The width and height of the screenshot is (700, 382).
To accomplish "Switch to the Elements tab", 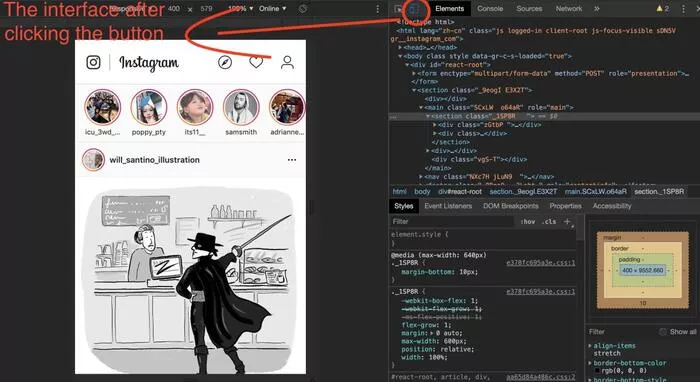I will (450, 8).
